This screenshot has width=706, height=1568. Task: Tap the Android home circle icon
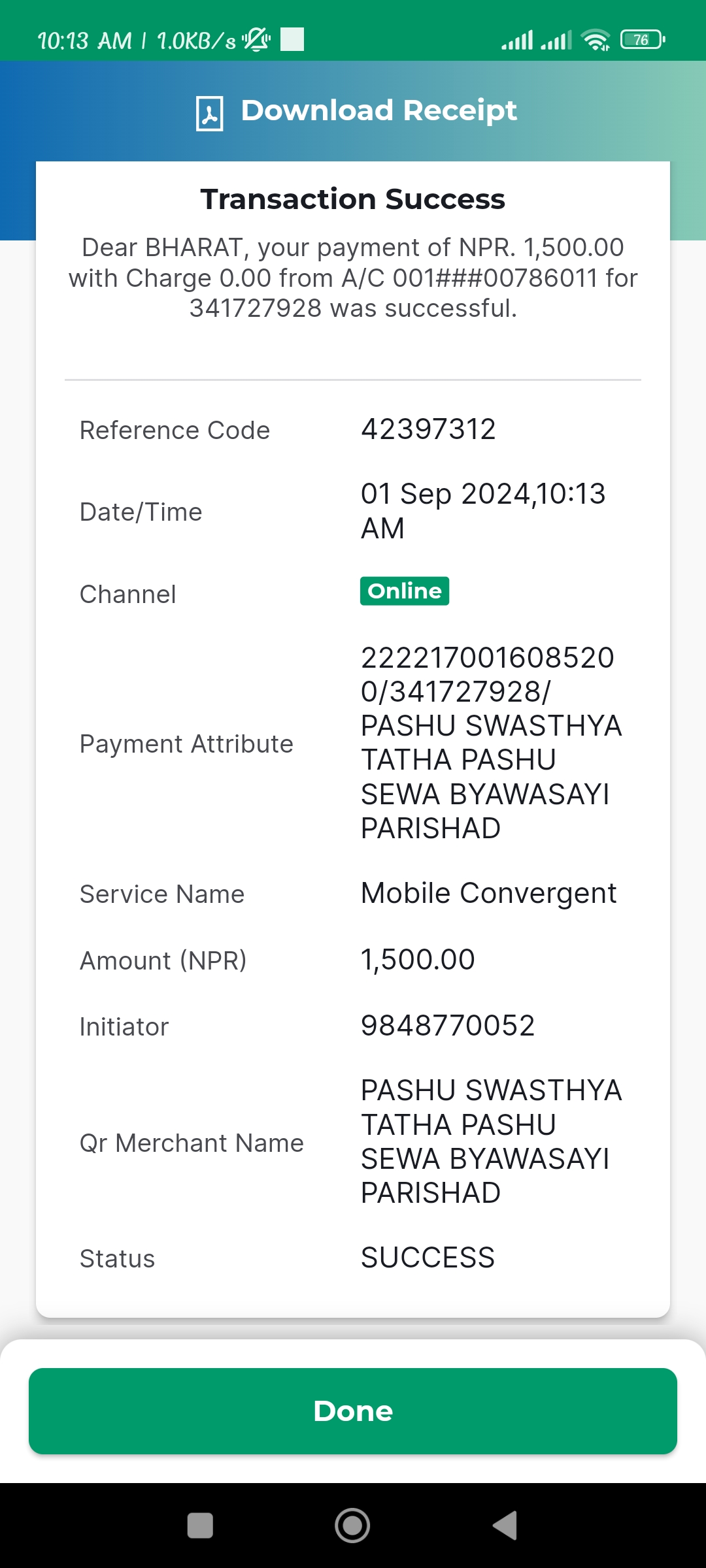[352, 1526]
